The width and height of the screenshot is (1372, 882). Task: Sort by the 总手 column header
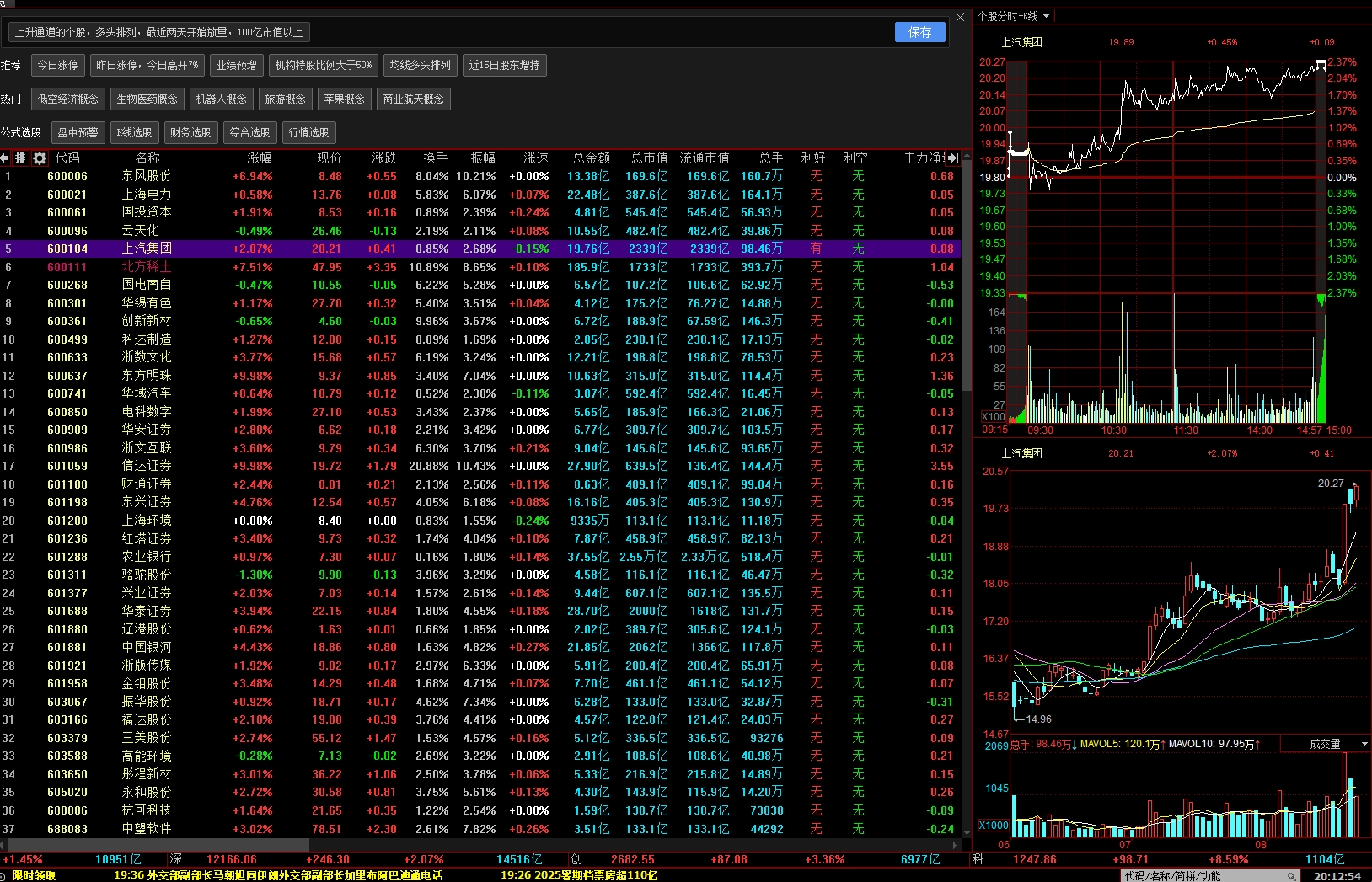pyautogui.click(x=771, y=158)
